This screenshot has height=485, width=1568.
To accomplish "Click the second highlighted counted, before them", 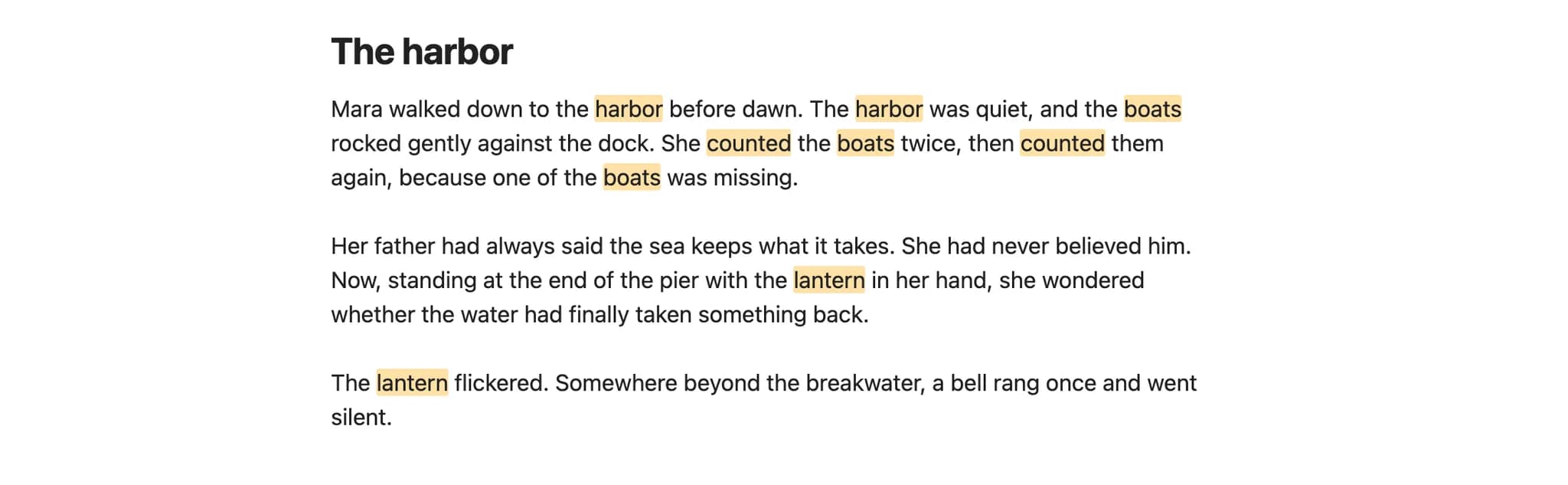I will 1063,143.
